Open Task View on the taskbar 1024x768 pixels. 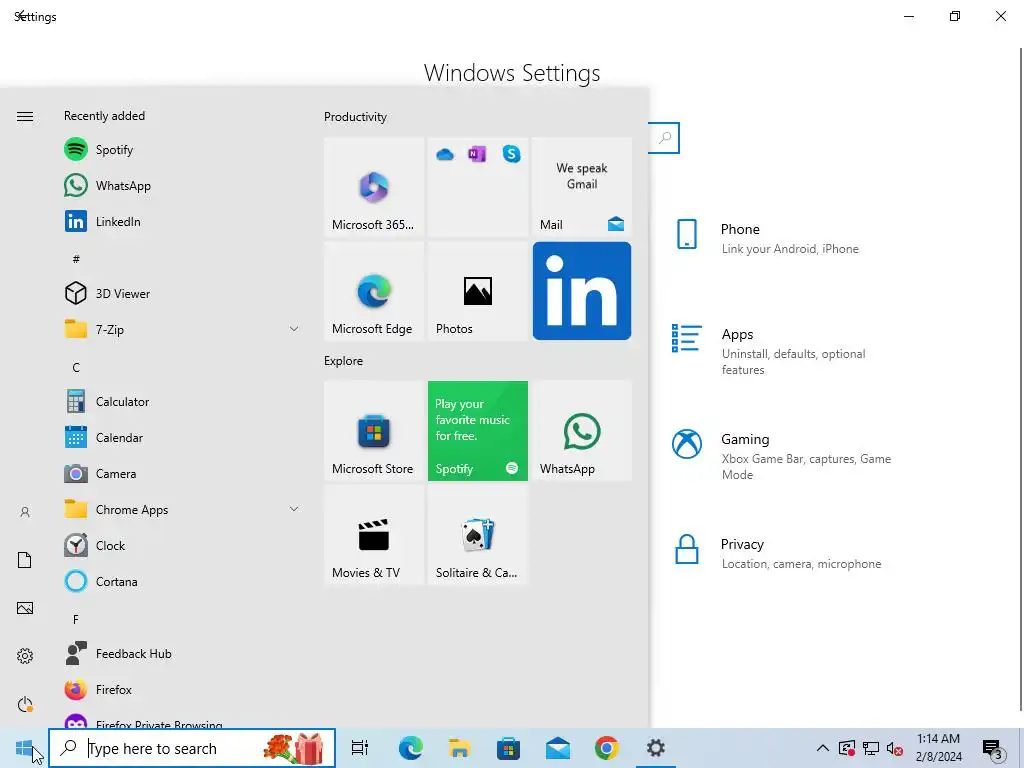point(360,748)
